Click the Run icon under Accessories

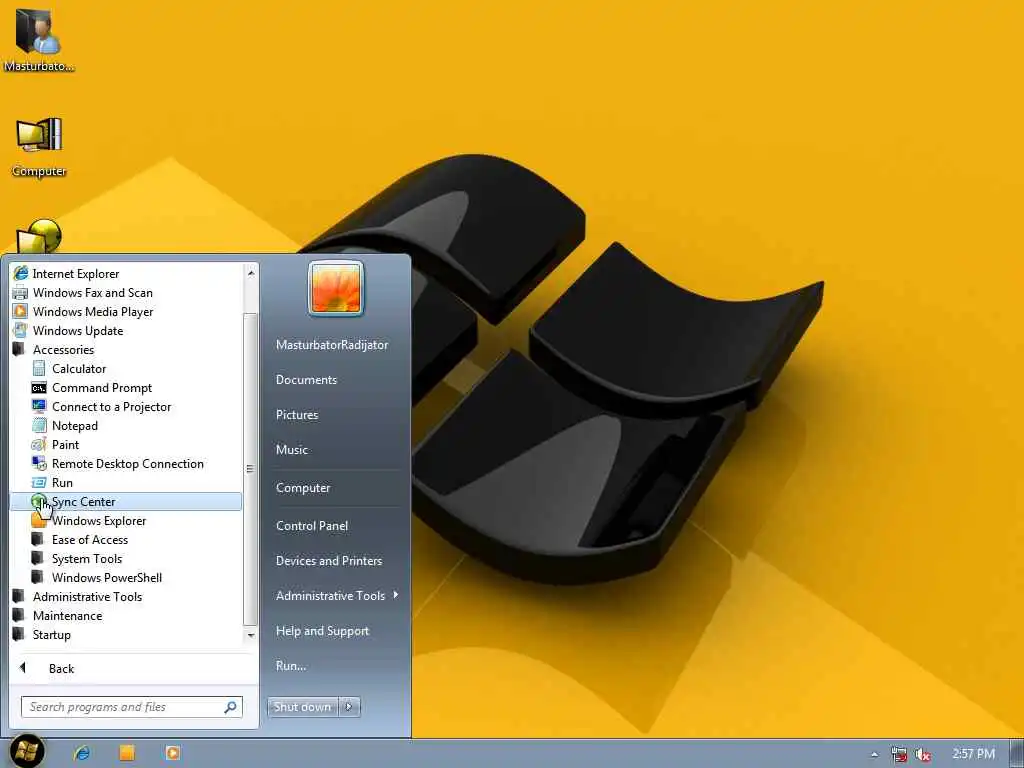pos(39,483)
